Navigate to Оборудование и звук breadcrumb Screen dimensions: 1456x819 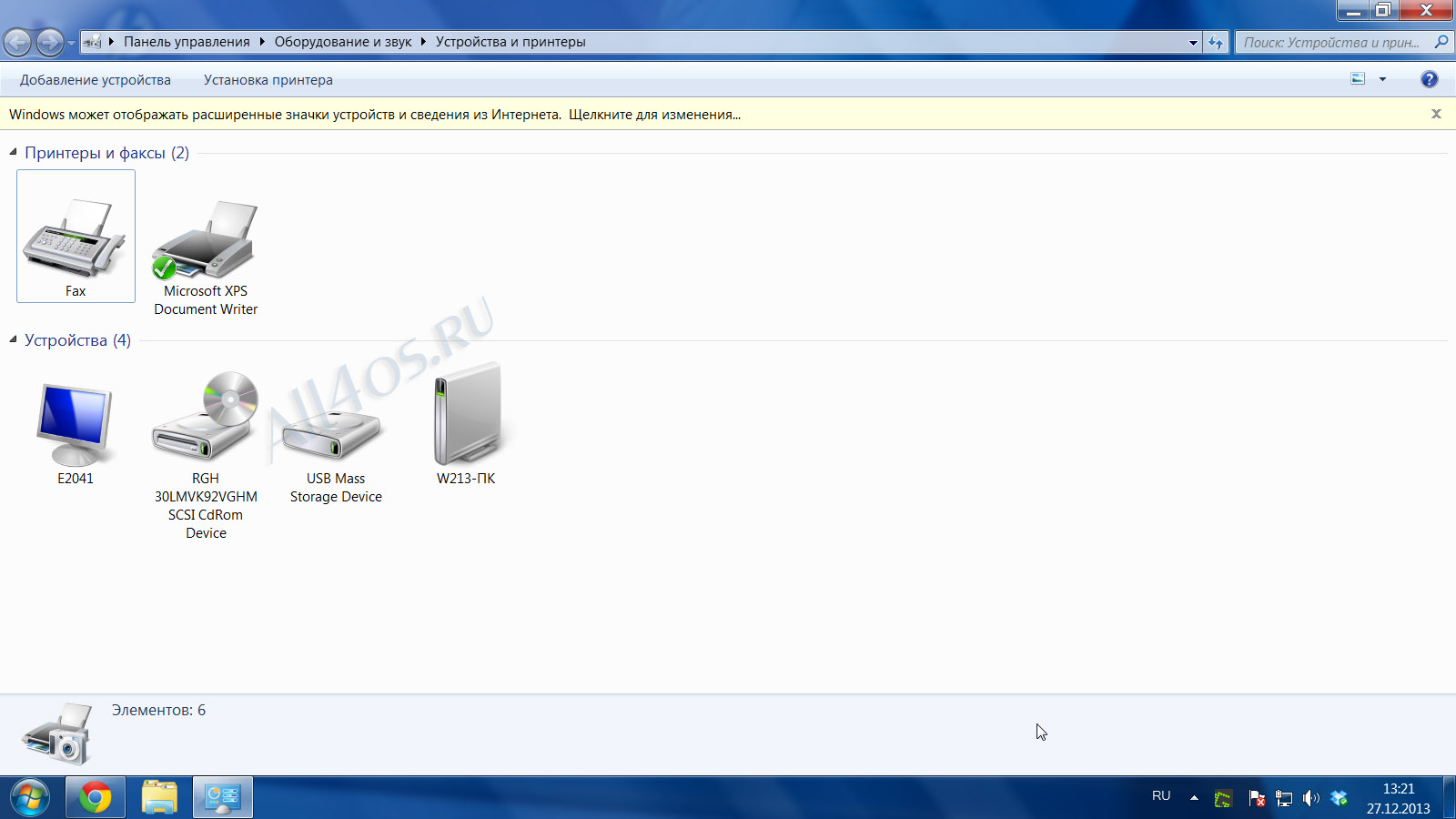tap(343, 42)
